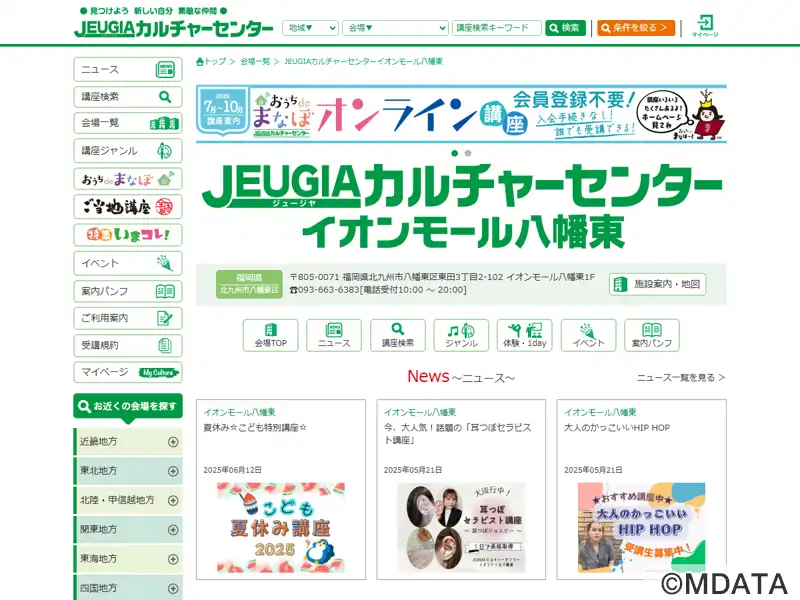Click the 講座検索 magnifier icon button
The image size is (800, 600).
coord(398,335)
